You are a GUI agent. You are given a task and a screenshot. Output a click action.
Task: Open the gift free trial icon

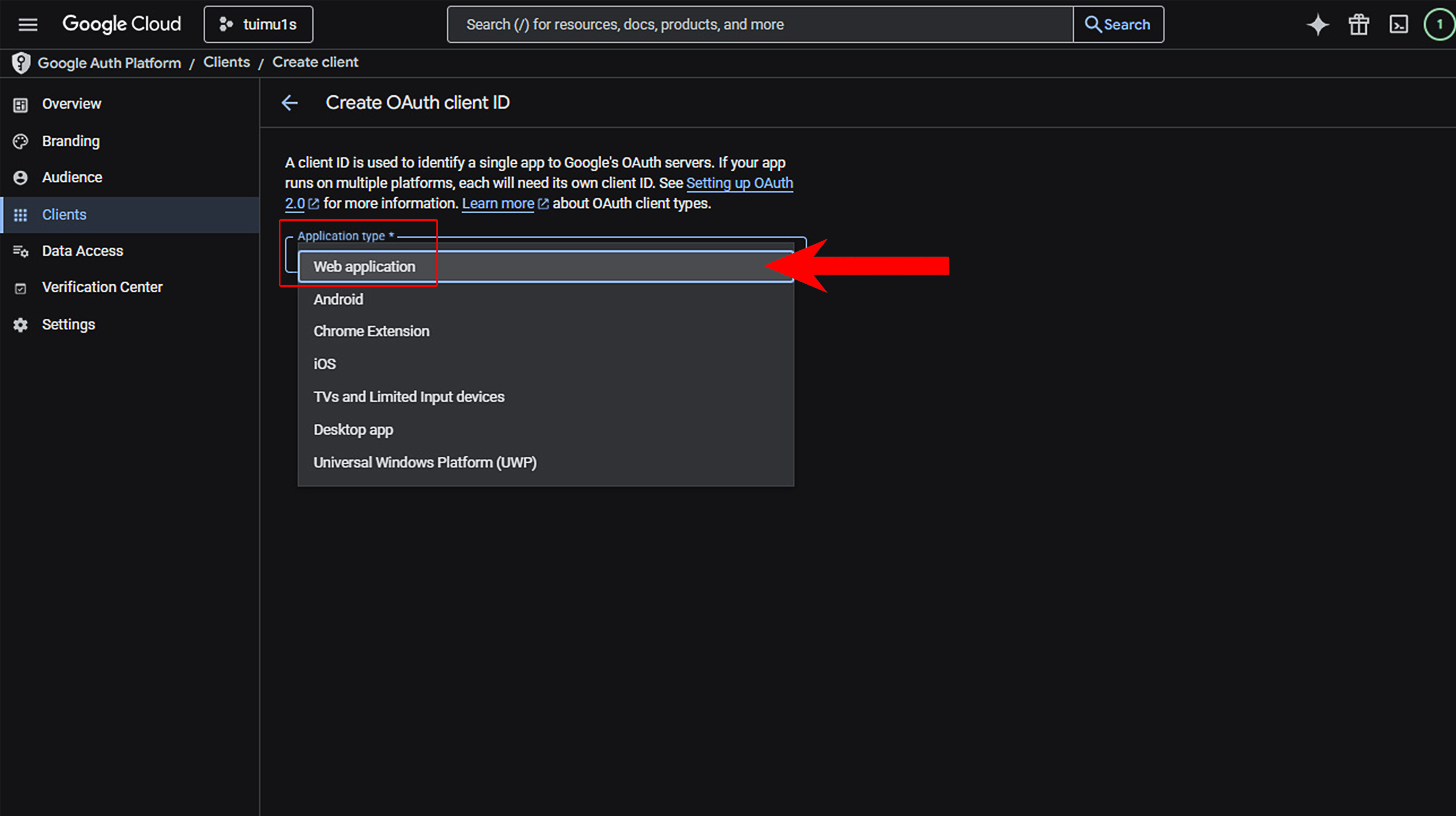pyautogui.click(x=1358, y=25)
